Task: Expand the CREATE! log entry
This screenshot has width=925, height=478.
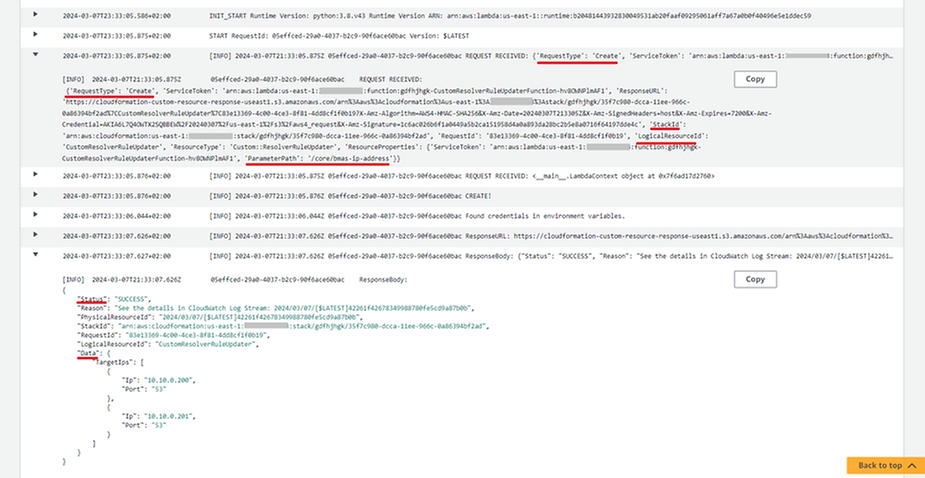Action: click(37, 194)
